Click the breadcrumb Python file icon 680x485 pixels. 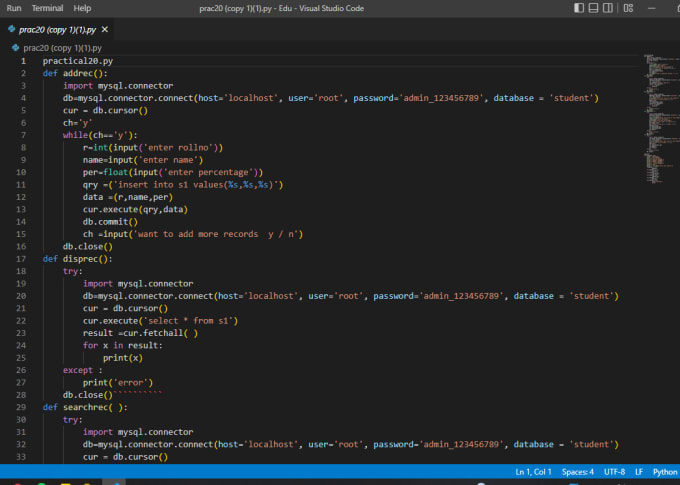coord(16,48)
